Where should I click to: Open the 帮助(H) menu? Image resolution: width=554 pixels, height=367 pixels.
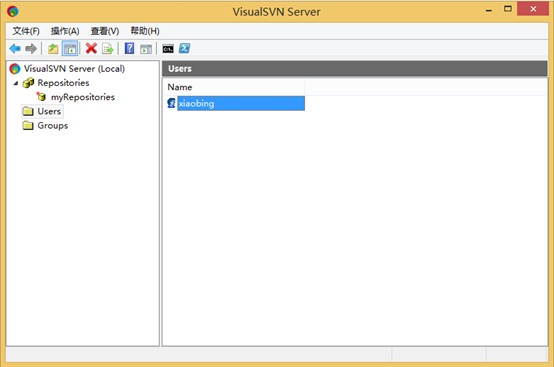pos(145,31)
